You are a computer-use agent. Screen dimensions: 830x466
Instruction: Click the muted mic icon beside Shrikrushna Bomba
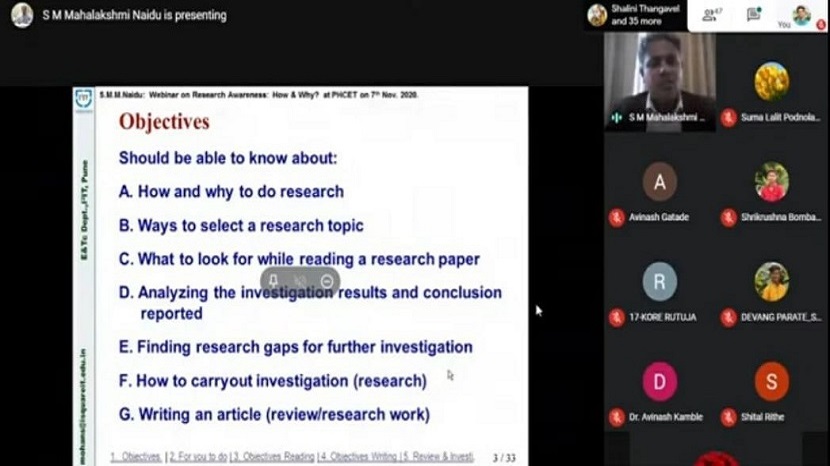729,218
